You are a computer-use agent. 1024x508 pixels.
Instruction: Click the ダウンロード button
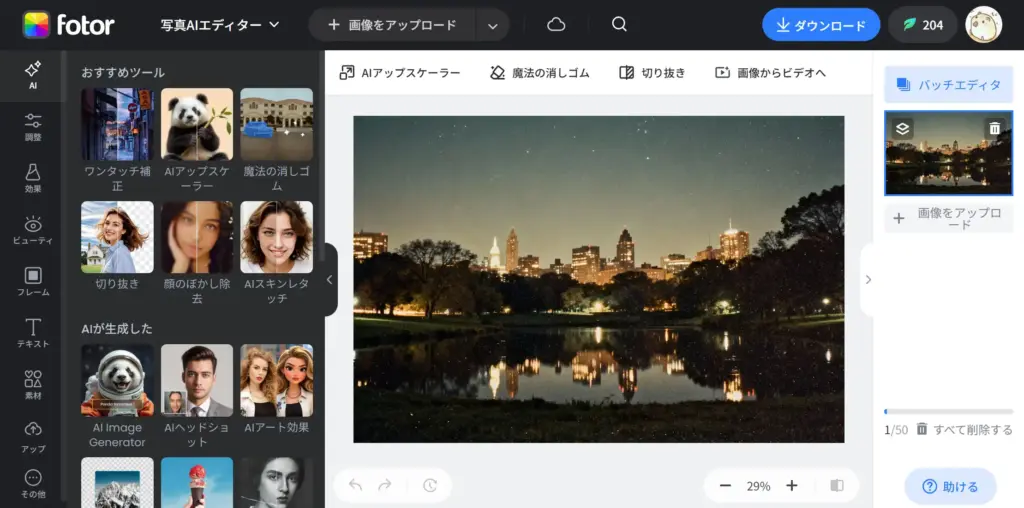coord(821,25)
